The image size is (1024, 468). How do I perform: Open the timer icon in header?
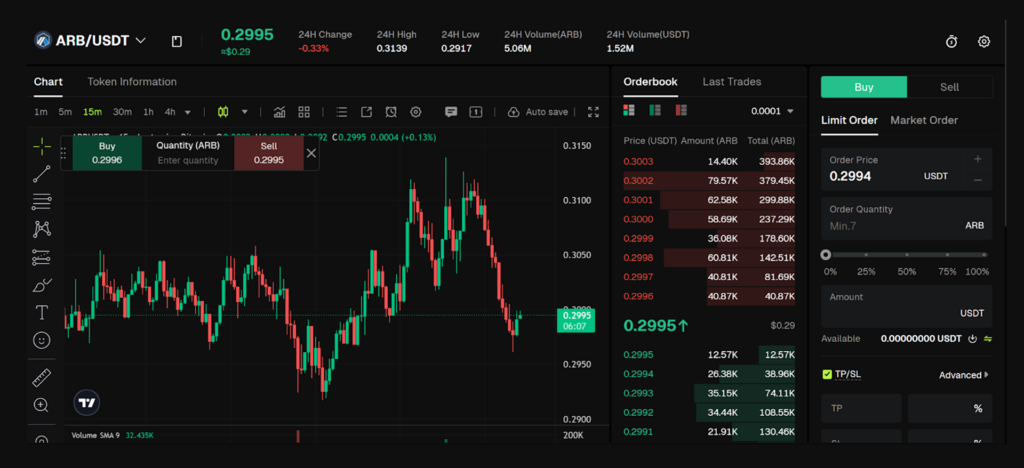952,42
